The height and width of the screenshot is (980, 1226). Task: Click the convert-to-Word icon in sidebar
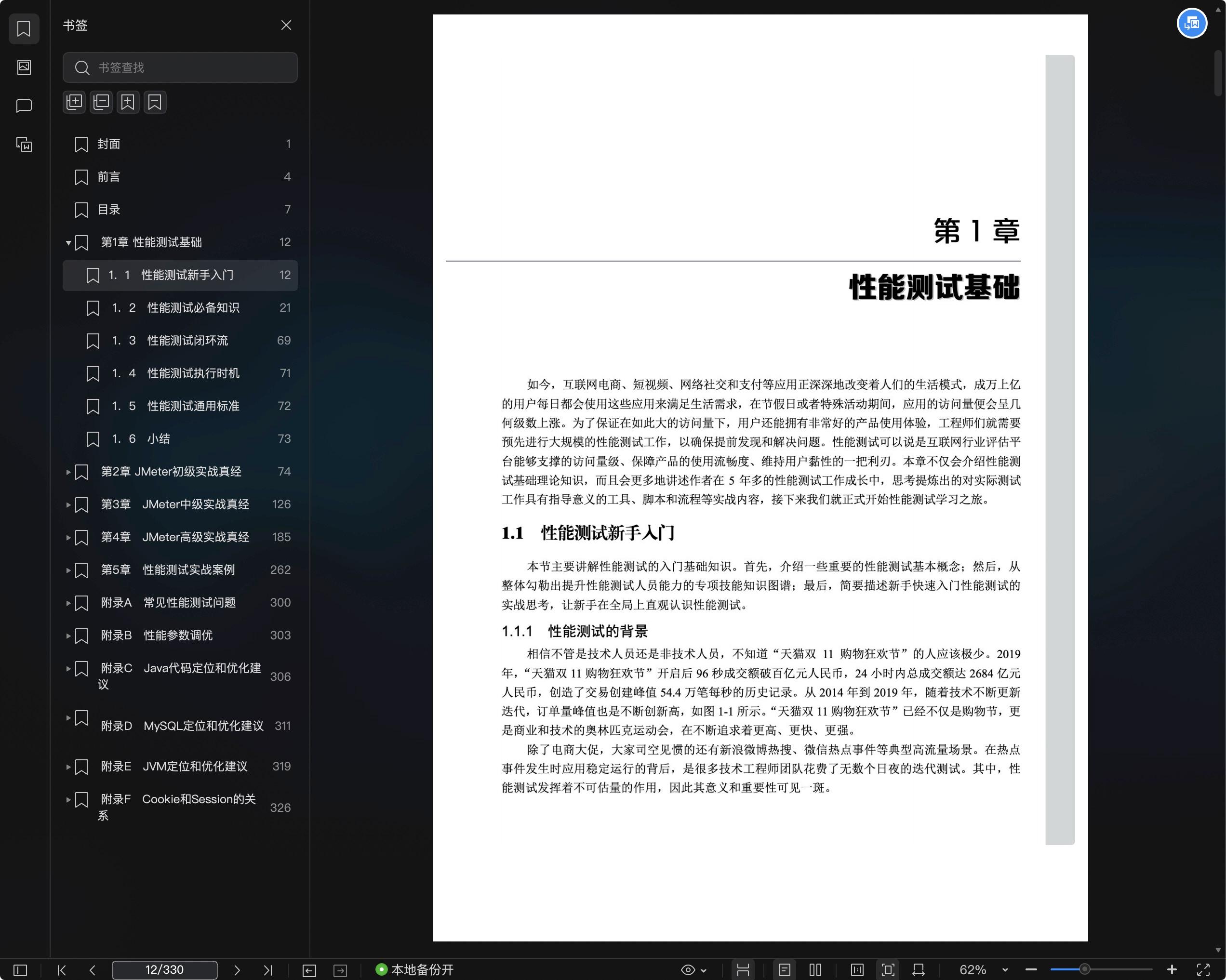tap(24, 145)
